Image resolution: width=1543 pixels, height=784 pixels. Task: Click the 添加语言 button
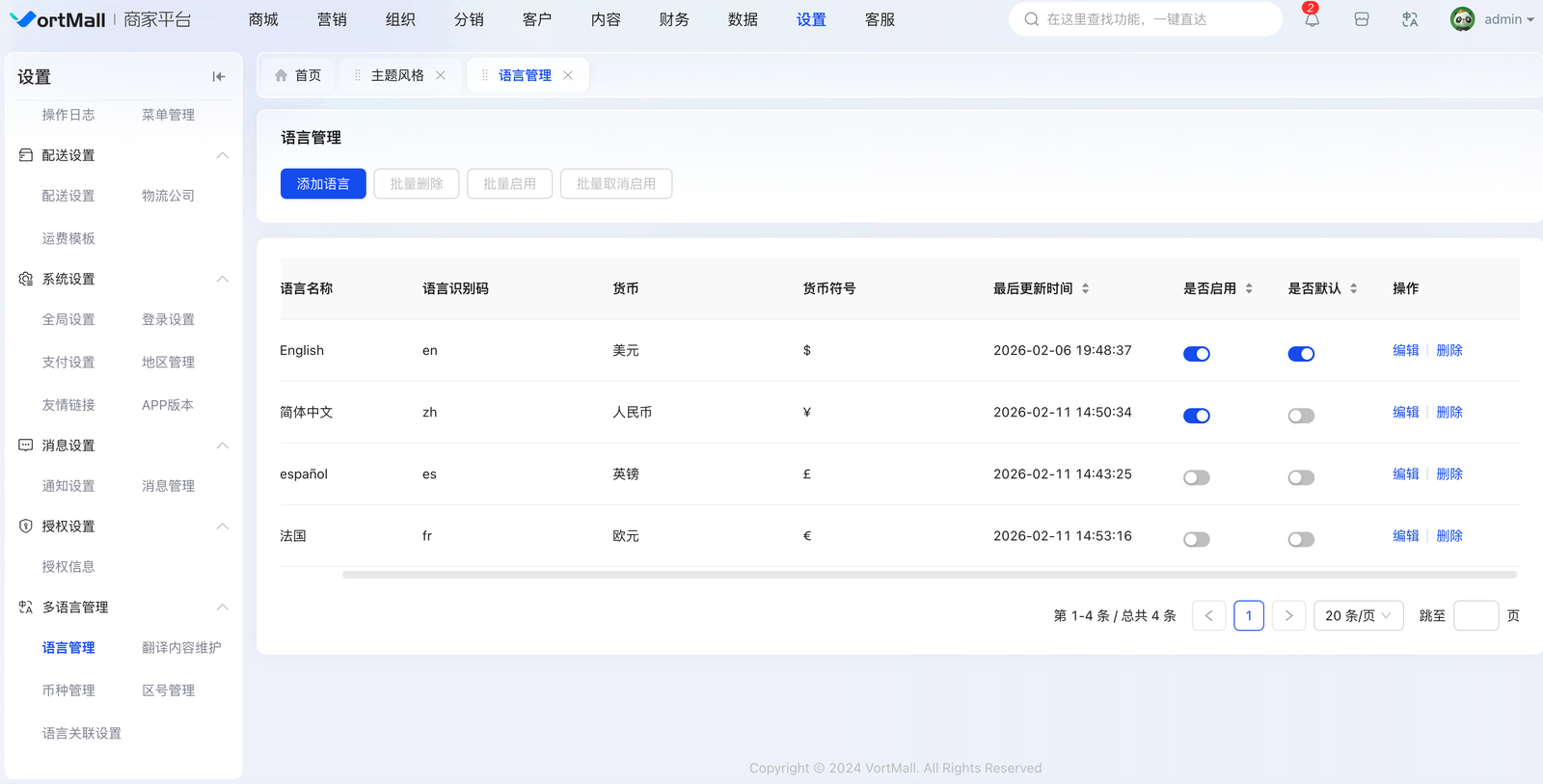coord(323,183)
